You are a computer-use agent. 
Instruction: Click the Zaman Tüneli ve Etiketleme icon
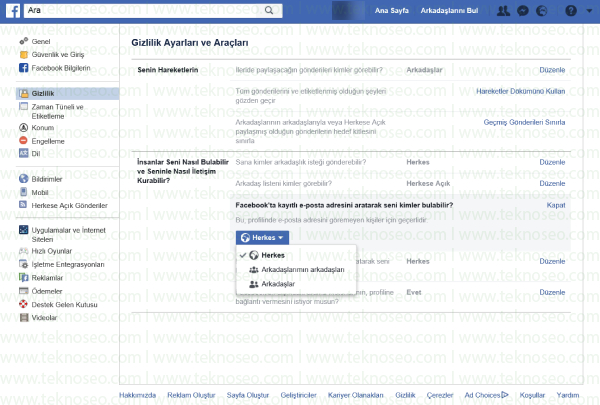[x=24, y=106]
